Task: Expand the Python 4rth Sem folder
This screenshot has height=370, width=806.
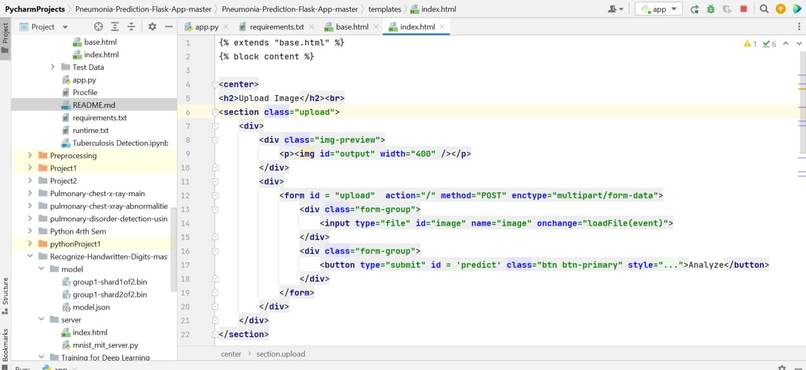Action: point(30,231)
